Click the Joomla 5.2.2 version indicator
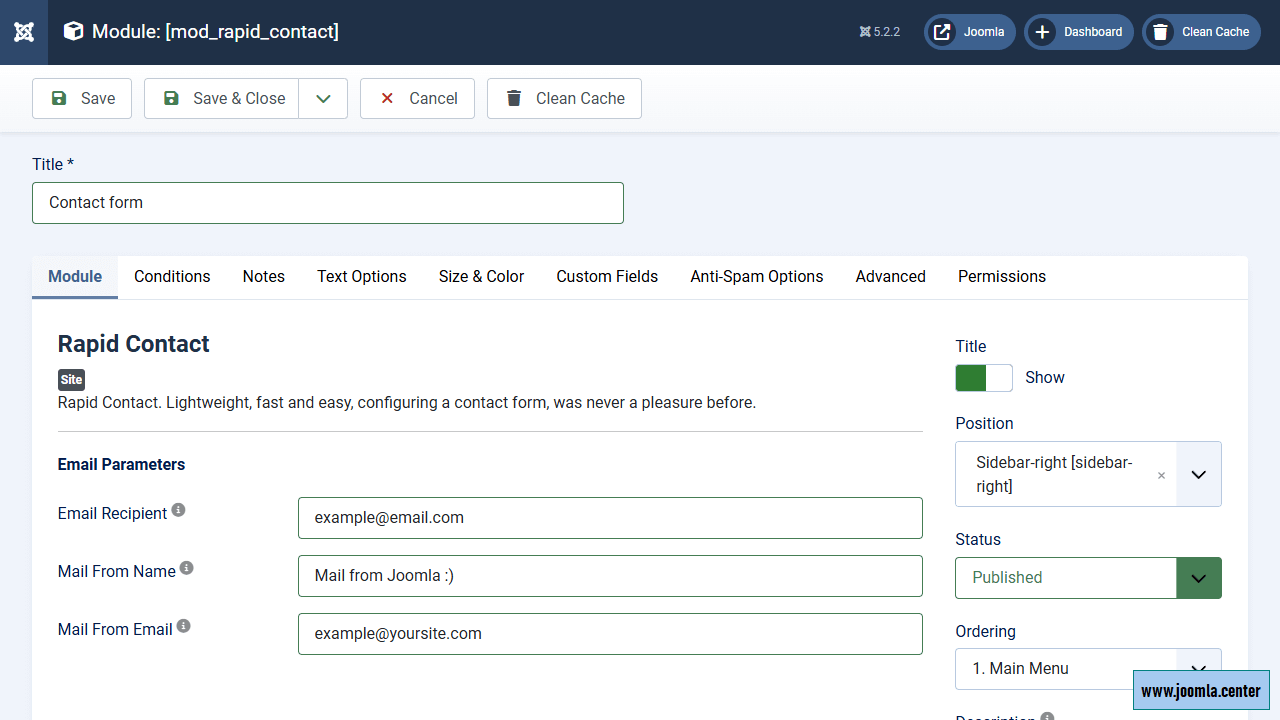Screen dimensions: 1280x720 [880, 32]
